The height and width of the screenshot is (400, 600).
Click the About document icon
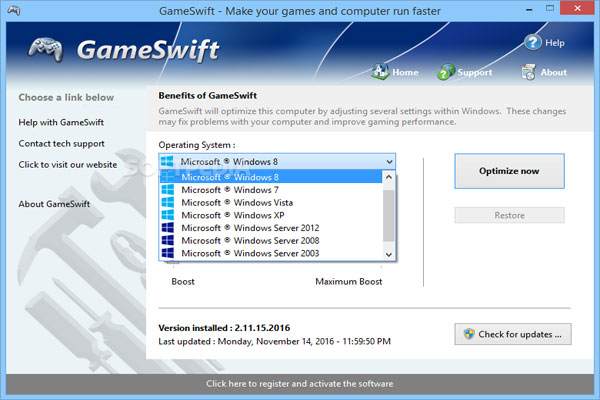pyautogui.click(x=528, y=72)
